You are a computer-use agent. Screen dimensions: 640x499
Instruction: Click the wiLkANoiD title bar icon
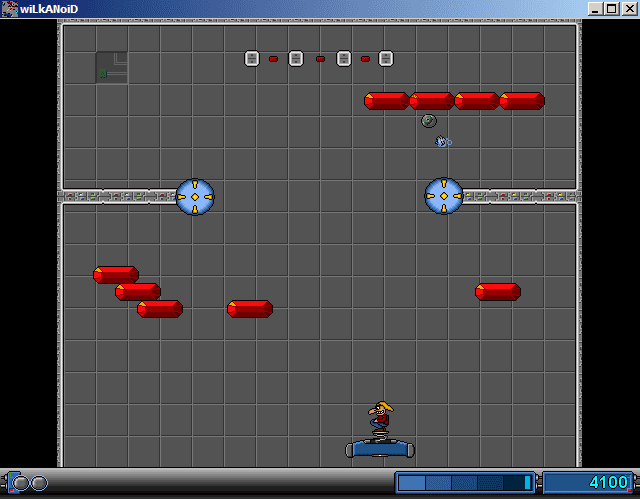point(10,9)
